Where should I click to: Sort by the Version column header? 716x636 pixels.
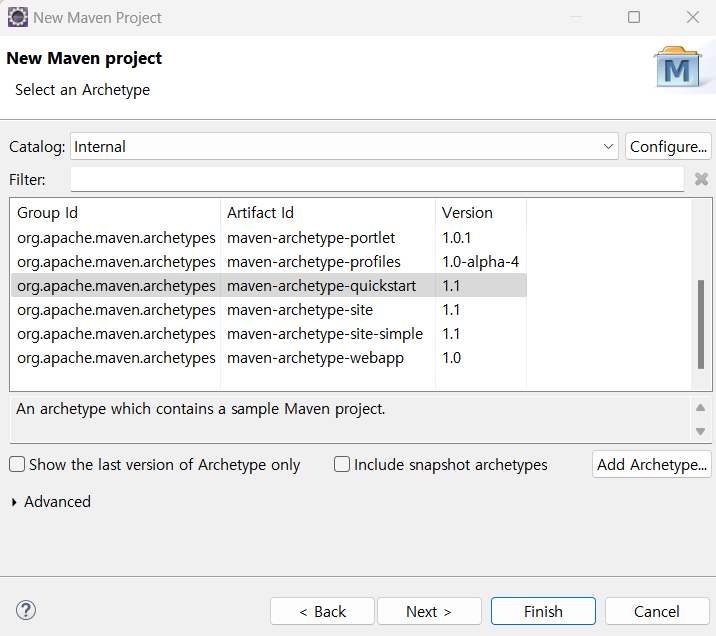point(481,213)
